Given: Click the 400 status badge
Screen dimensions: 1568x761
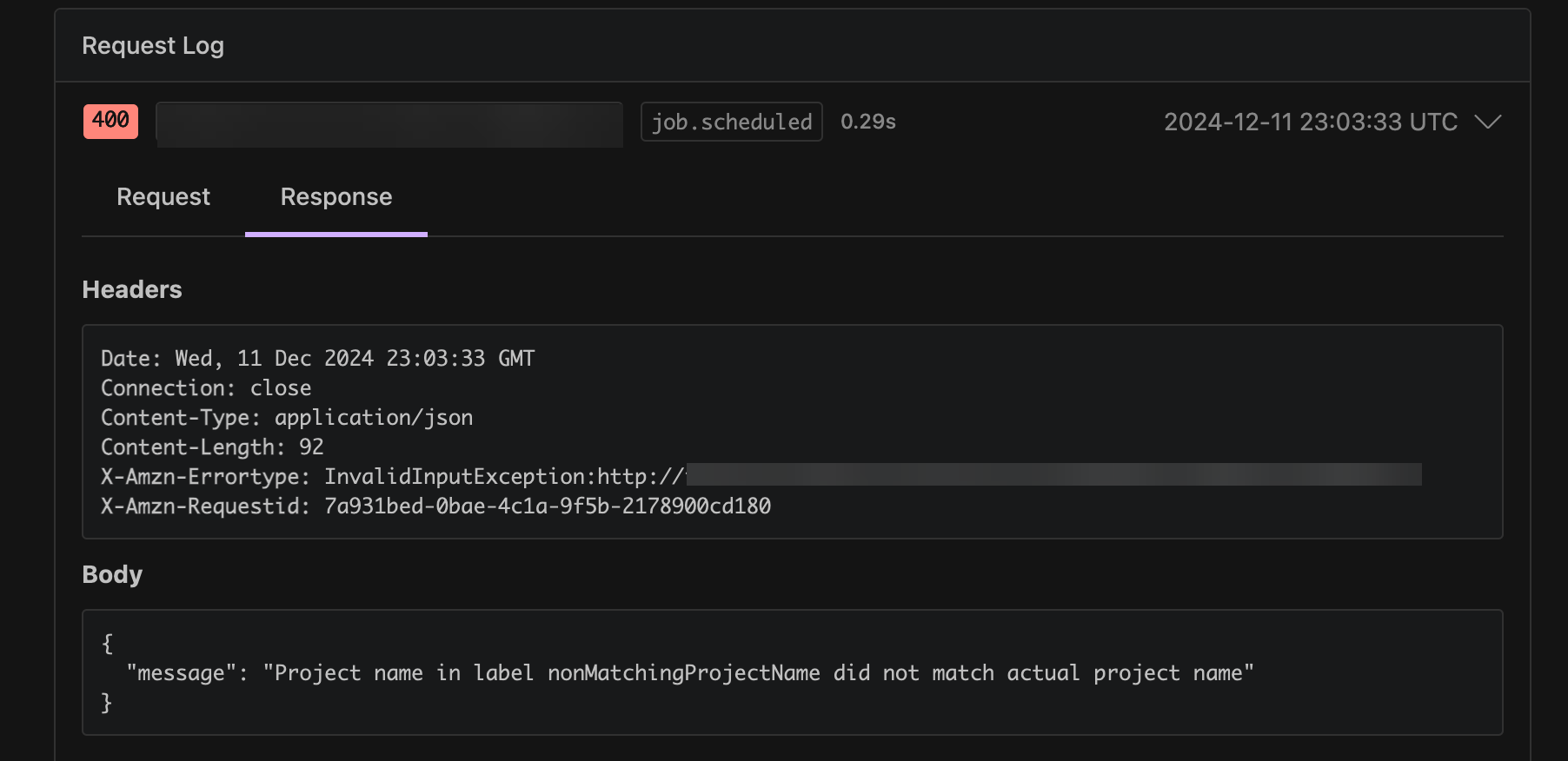Looking at the screenshot, I should pyautogui.click(x=110, y=122).
